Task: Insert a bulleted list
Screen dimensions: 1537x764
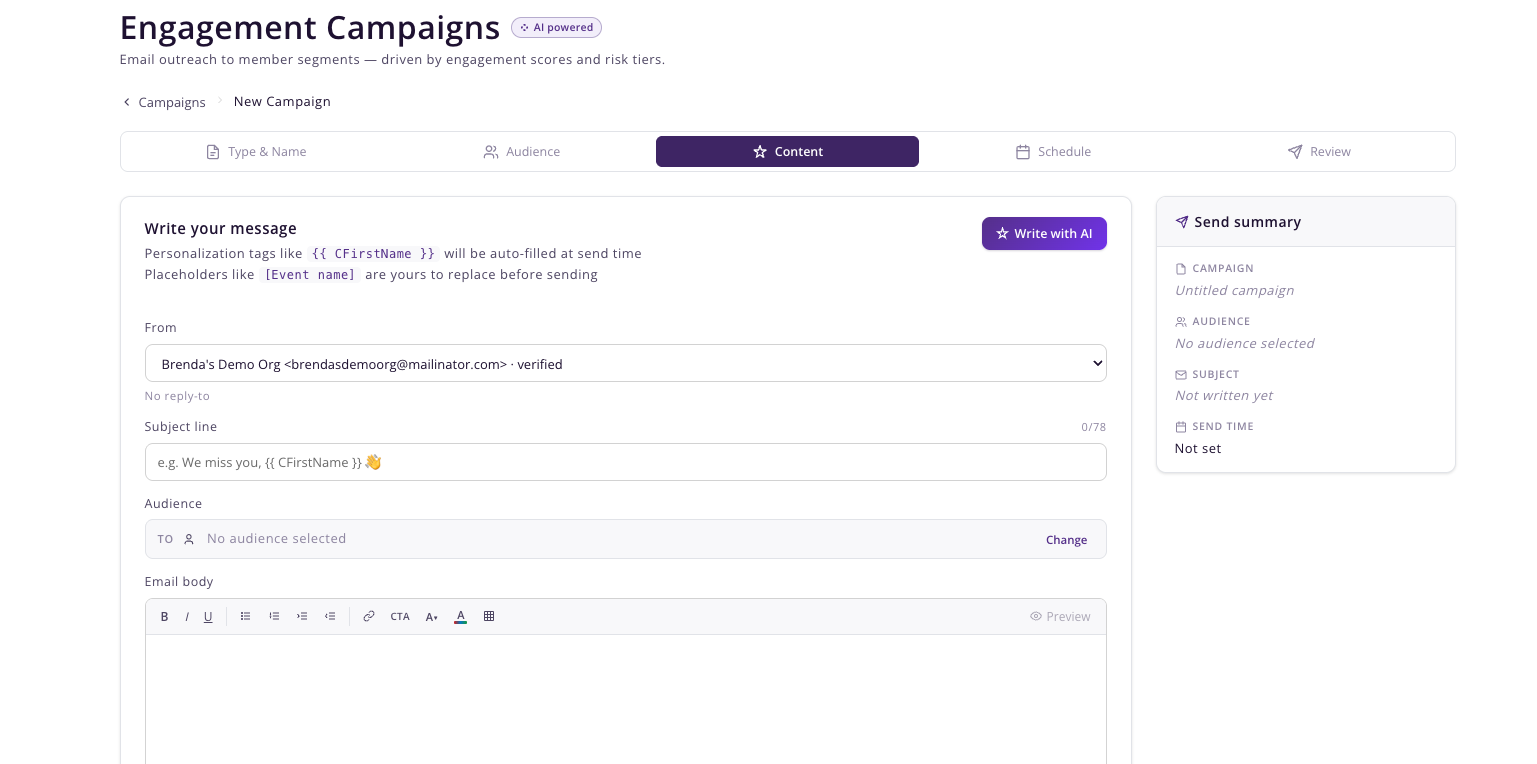Action: (x=245, y=617)
